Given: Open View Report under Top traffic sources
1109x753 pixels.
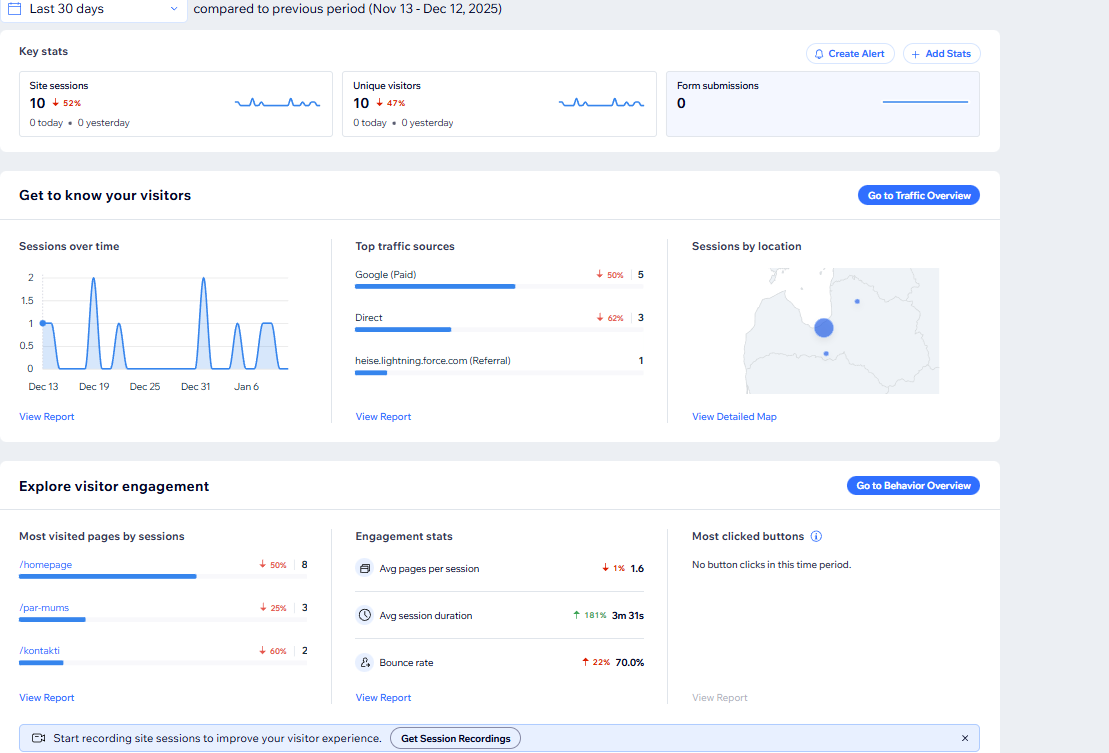Looking at the screenshot, I should (383, 417).
